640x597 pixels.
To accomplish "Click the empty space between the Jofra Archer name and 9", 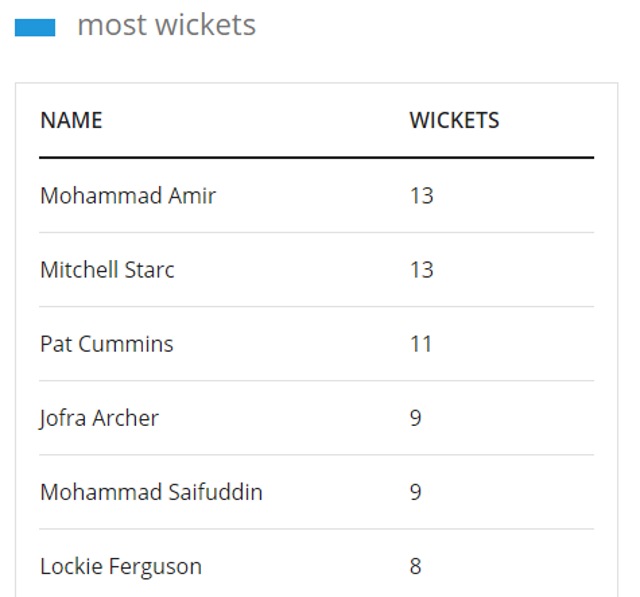I will tap(284, 418).
